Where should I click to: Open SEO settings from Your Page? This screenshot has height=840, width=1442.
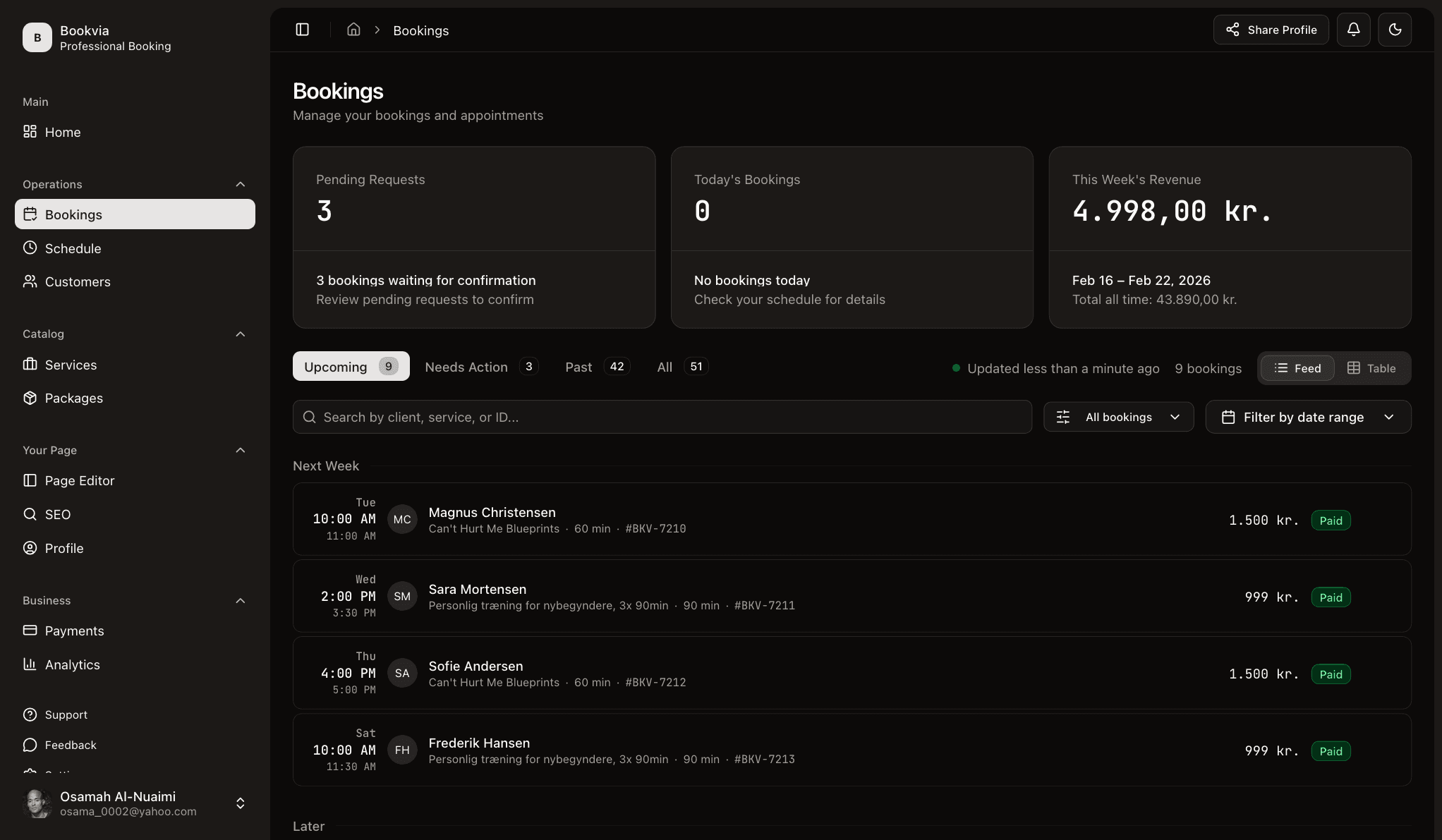(57, 514)
